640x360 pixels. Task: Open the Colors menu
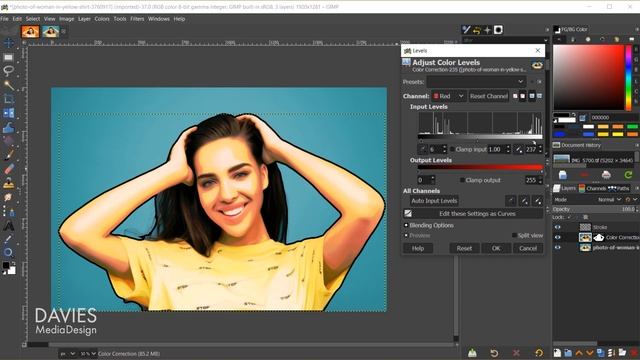[x=102, y=19]
